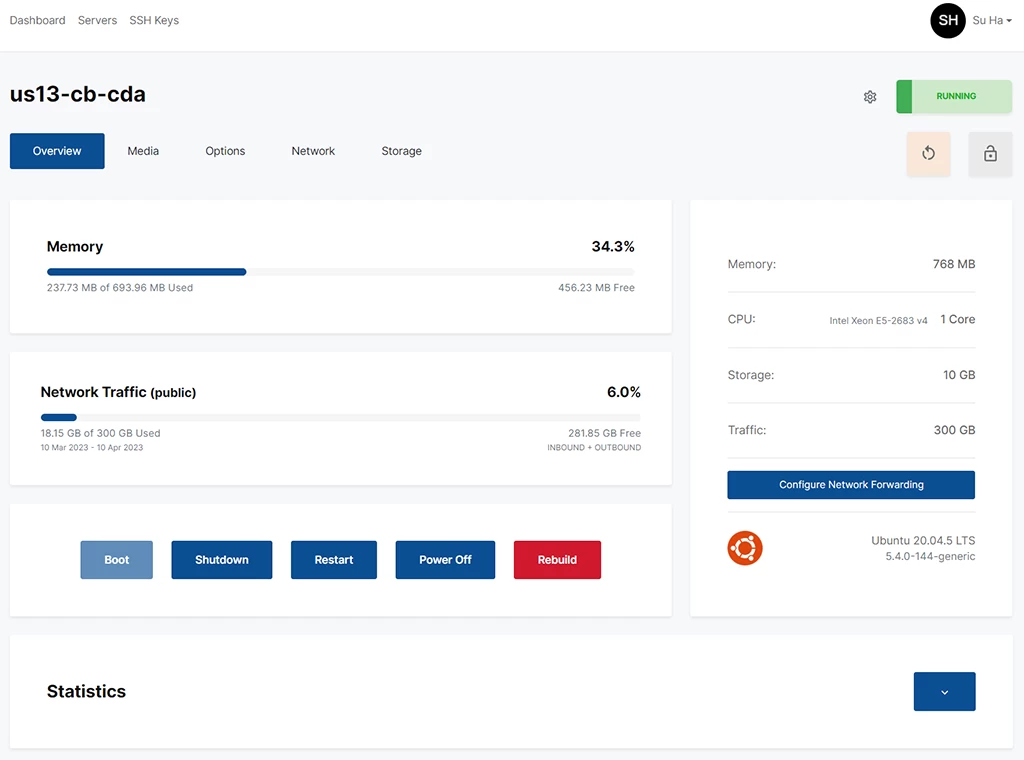Hit the Restart button

333,560
